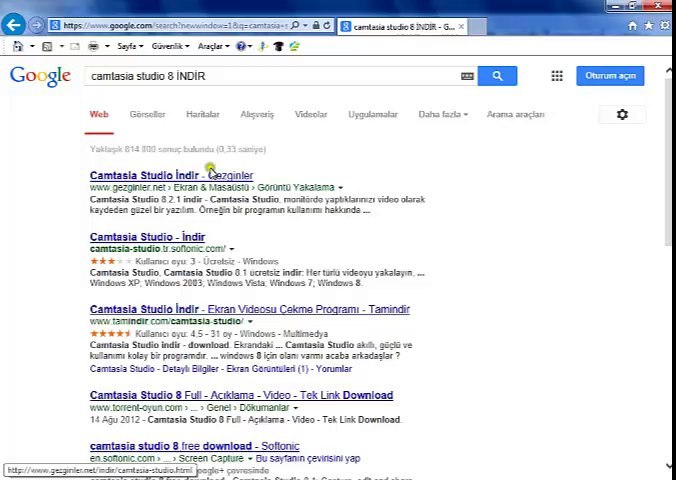Open camtasia studio 8 free download Softonic result
The height and width of the screenshot is (480, 676).
click(194, 446)
